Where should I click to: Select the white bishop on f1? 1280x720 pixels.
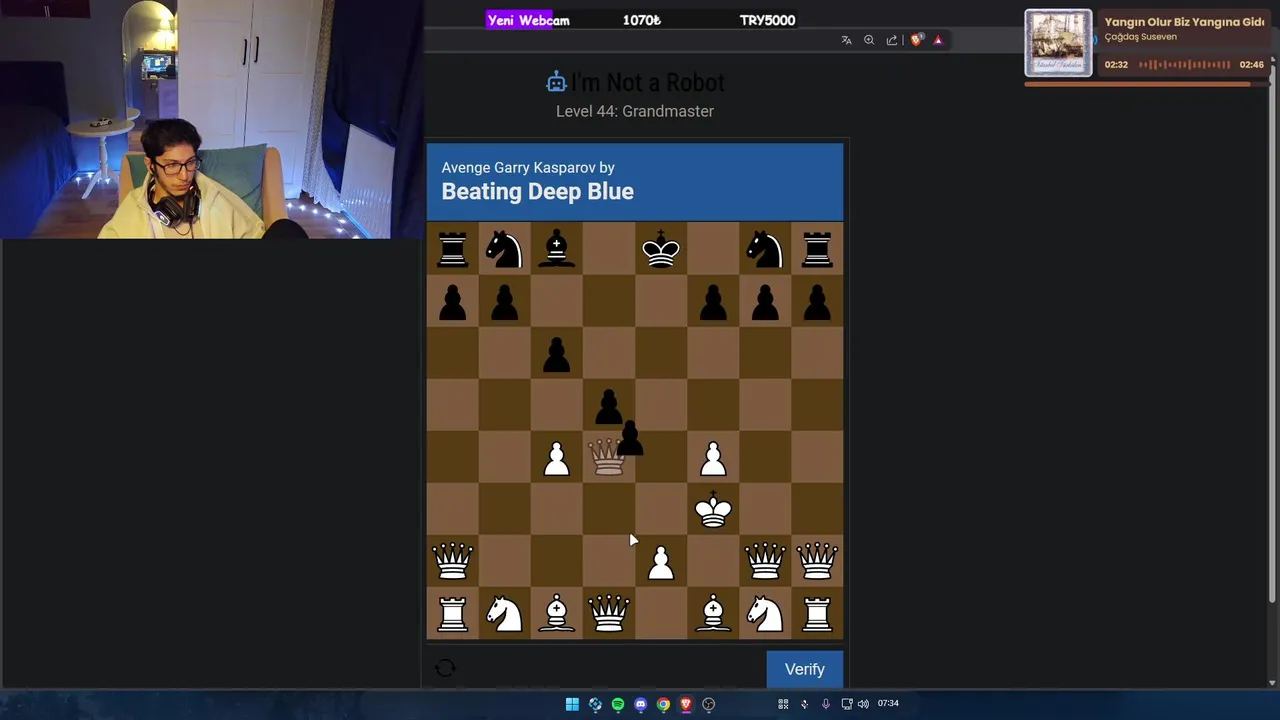[713, 614]
